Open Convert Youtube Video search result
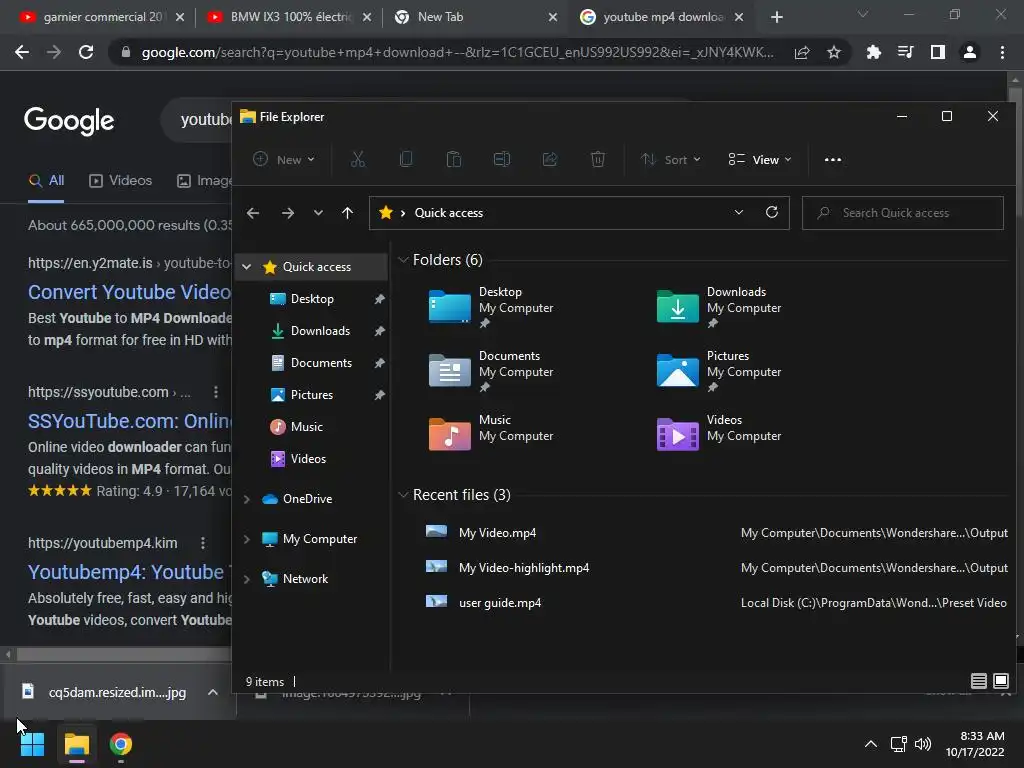The width and height of the screenshot is (1024, 768). 129,292
